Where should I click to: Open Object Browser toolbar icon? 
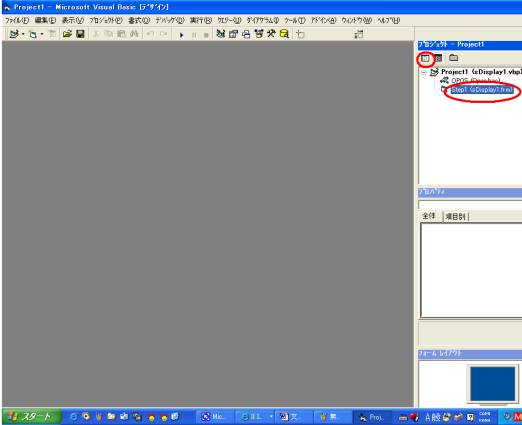tap(259, 34)
